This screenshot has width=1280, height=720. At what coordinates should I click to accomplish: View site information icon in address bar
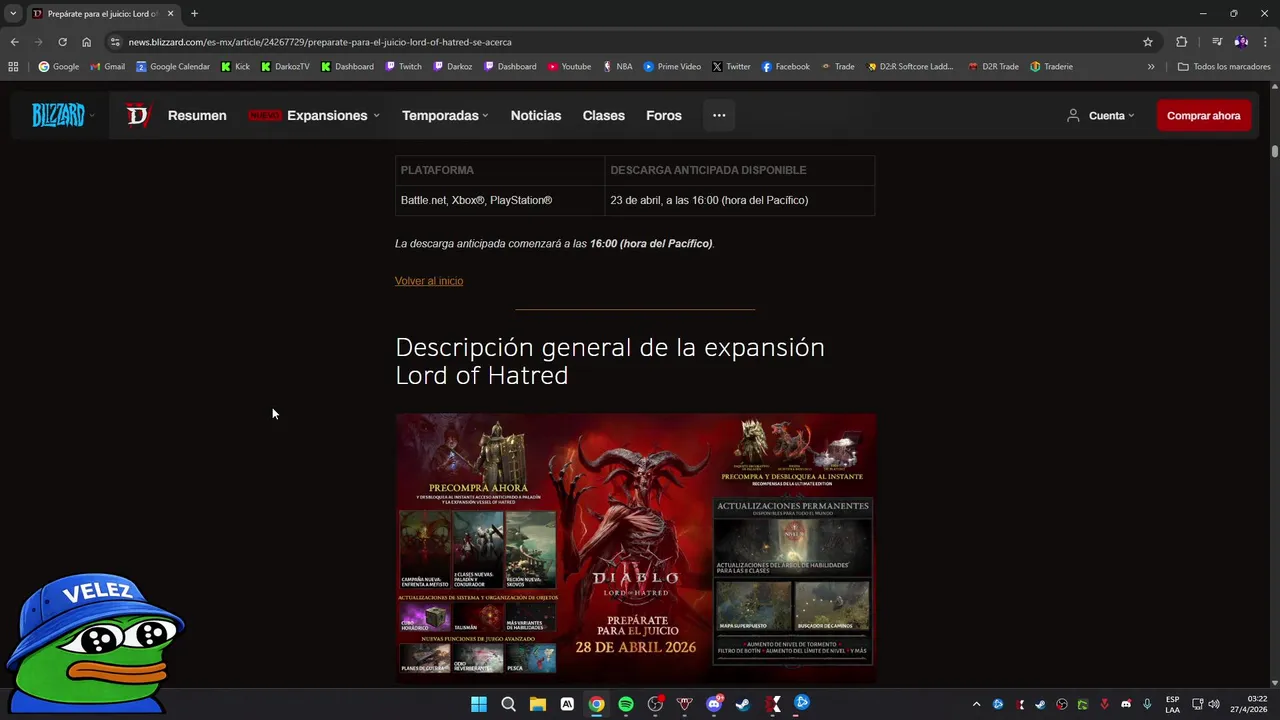(x=115, y=42)
